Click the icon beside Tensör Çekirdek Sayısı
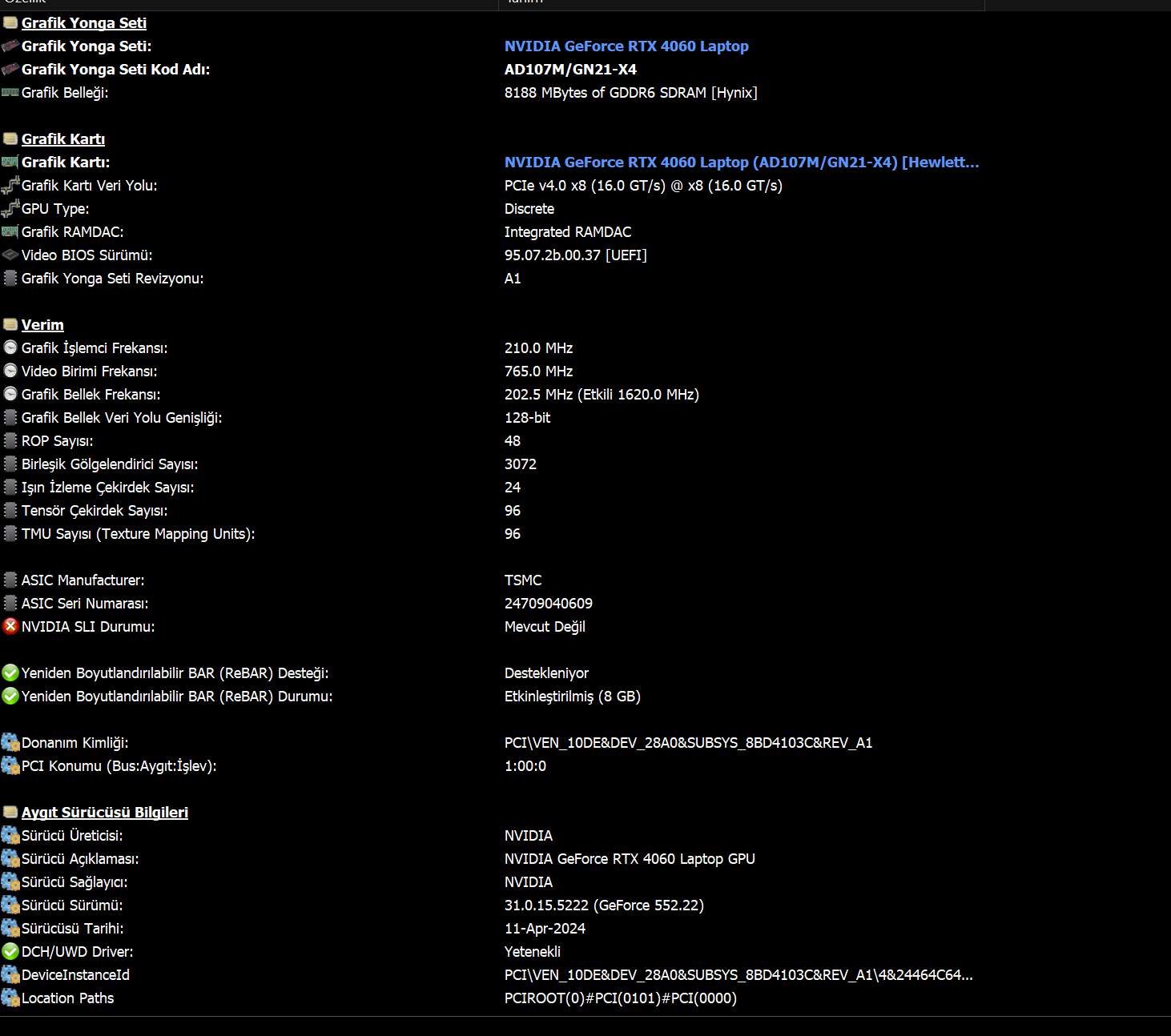This screenshot has height=1036, width=1171. pos(10,511)
